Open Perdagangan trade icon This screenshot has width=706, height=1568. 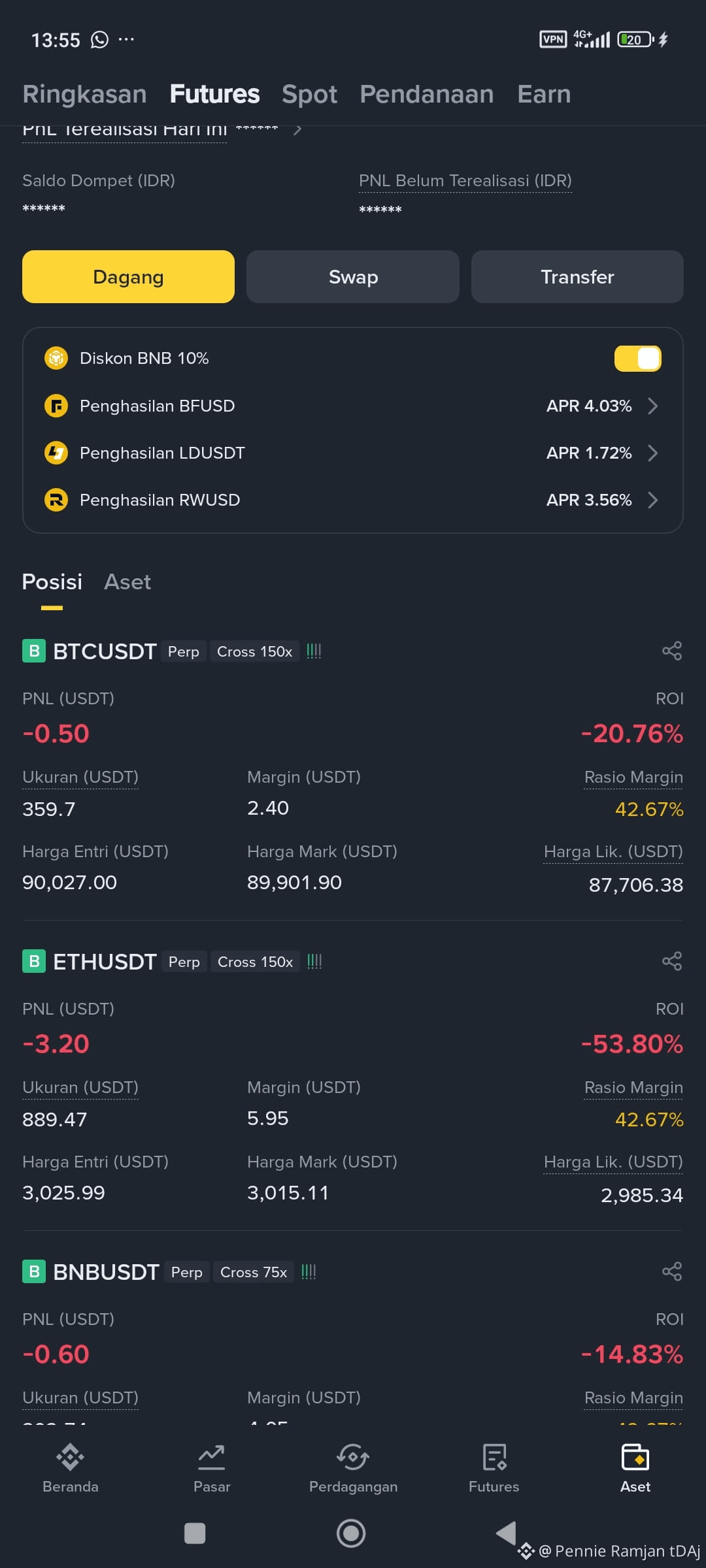click(353, 1456)
